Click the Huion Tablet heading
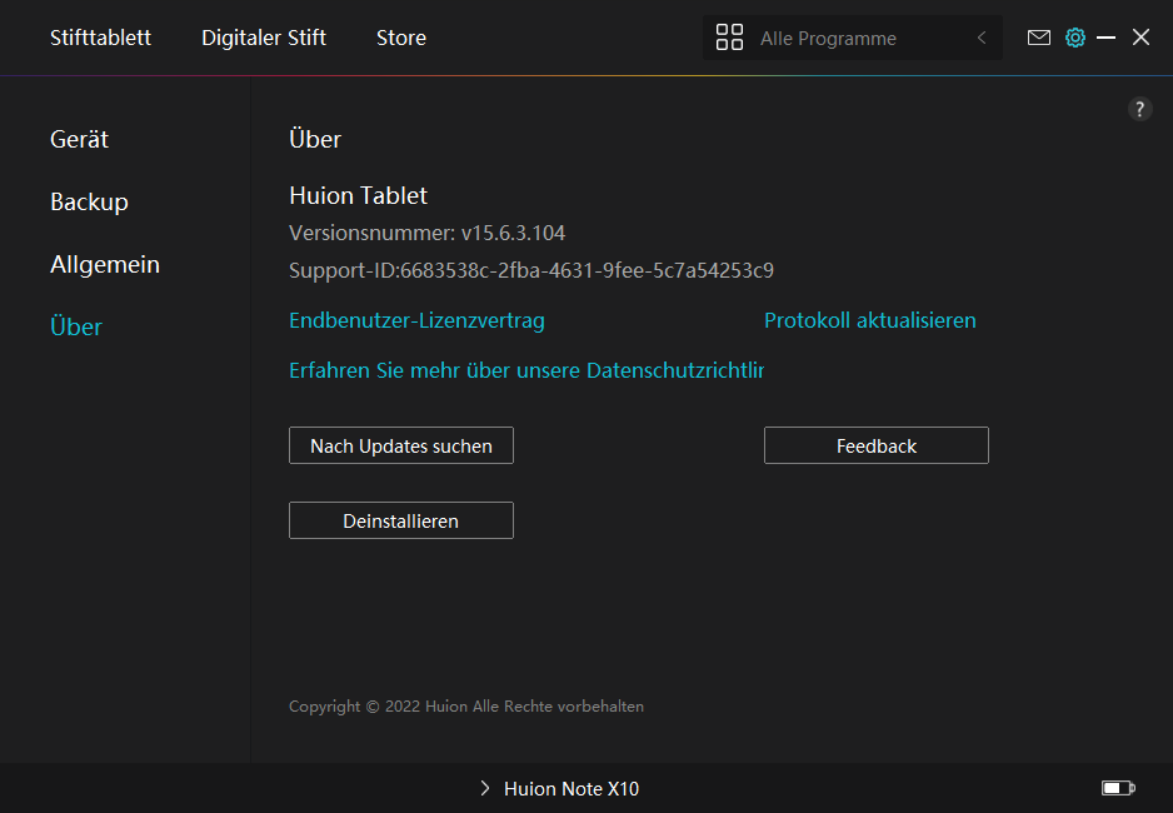The height and width of the screenshot is (813, 1173). point(358,196)
